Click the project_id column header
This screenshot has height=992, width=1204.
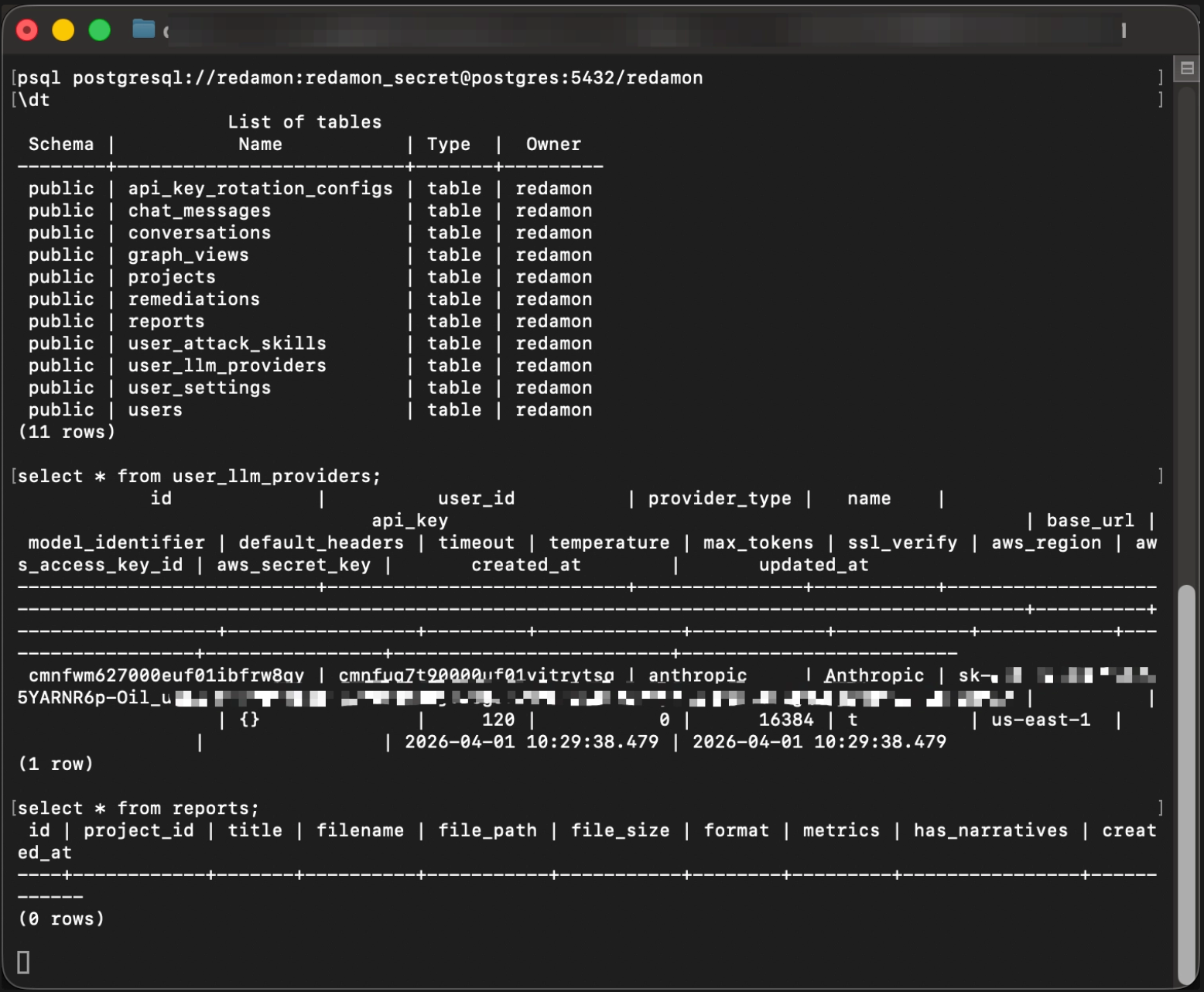tap(139, 831)
